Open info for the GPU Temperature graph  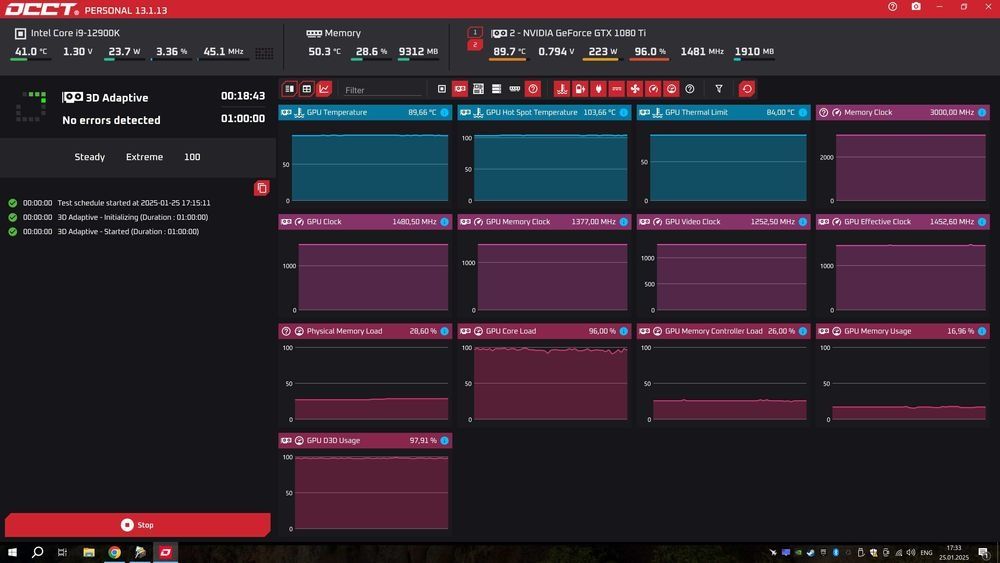[x=445, y=112]
